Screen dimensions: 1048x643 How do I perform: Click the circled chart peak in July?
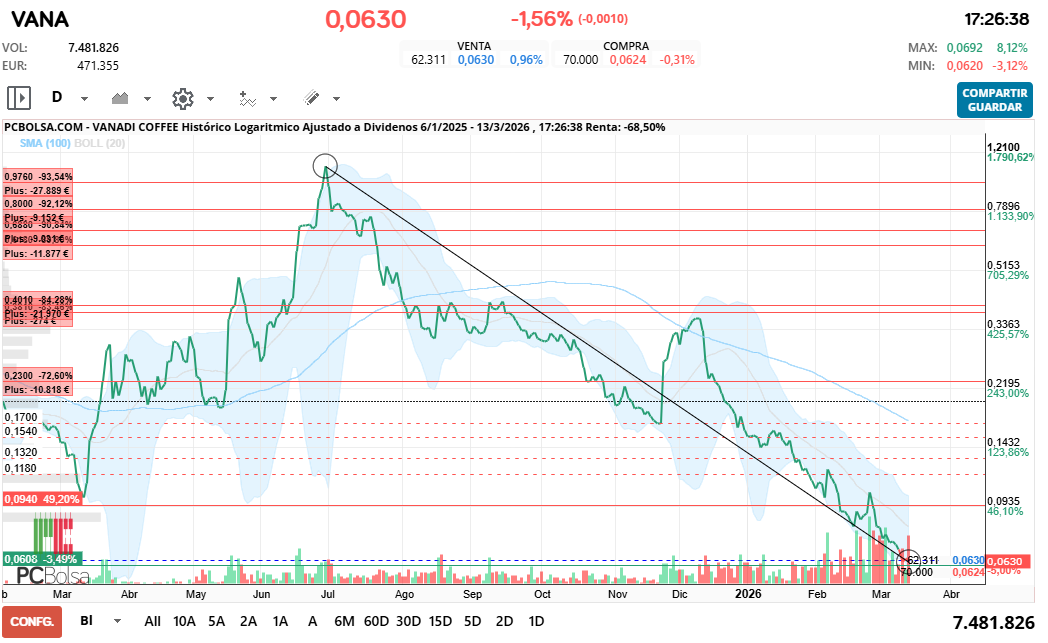327,166
